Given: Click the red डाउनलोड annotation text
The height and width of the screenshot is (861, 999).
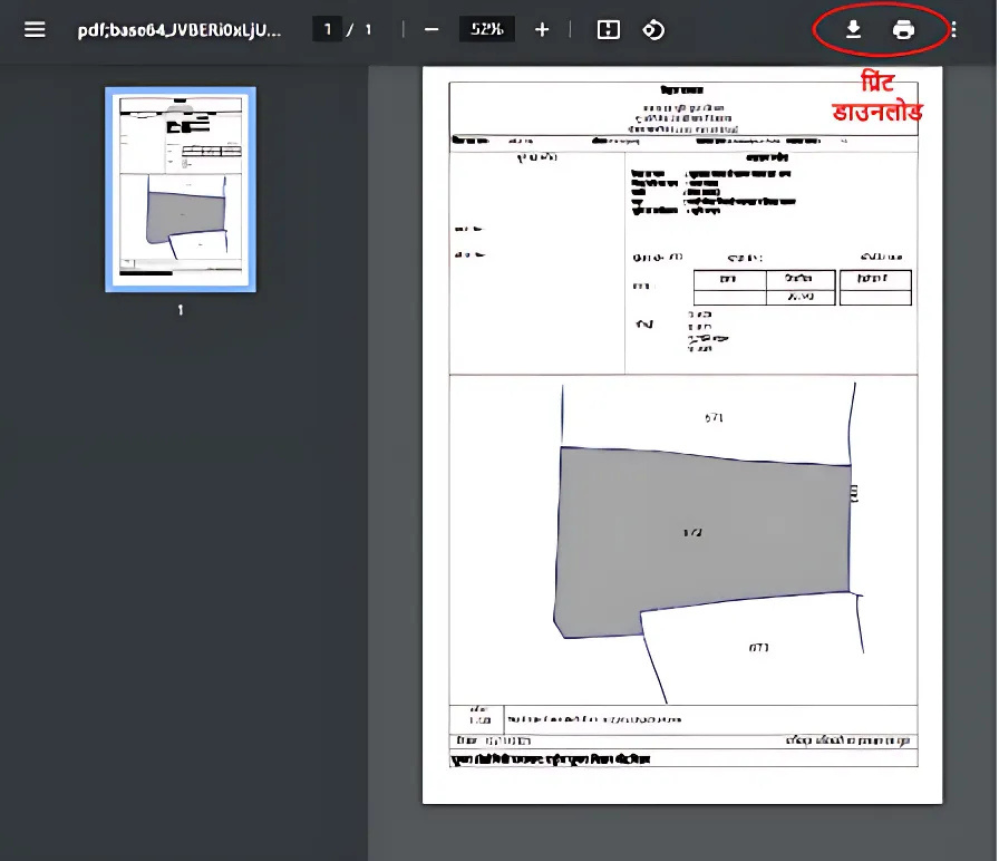Looking at the screenshot, I should [878, 110].
